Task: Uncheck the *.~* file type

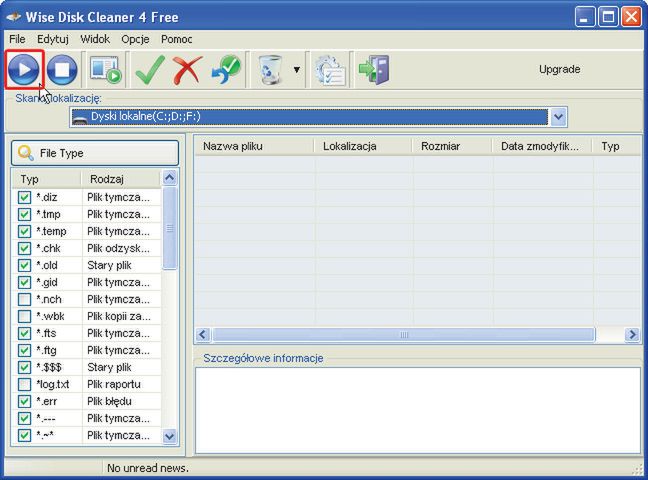Action: pos(24,435)
